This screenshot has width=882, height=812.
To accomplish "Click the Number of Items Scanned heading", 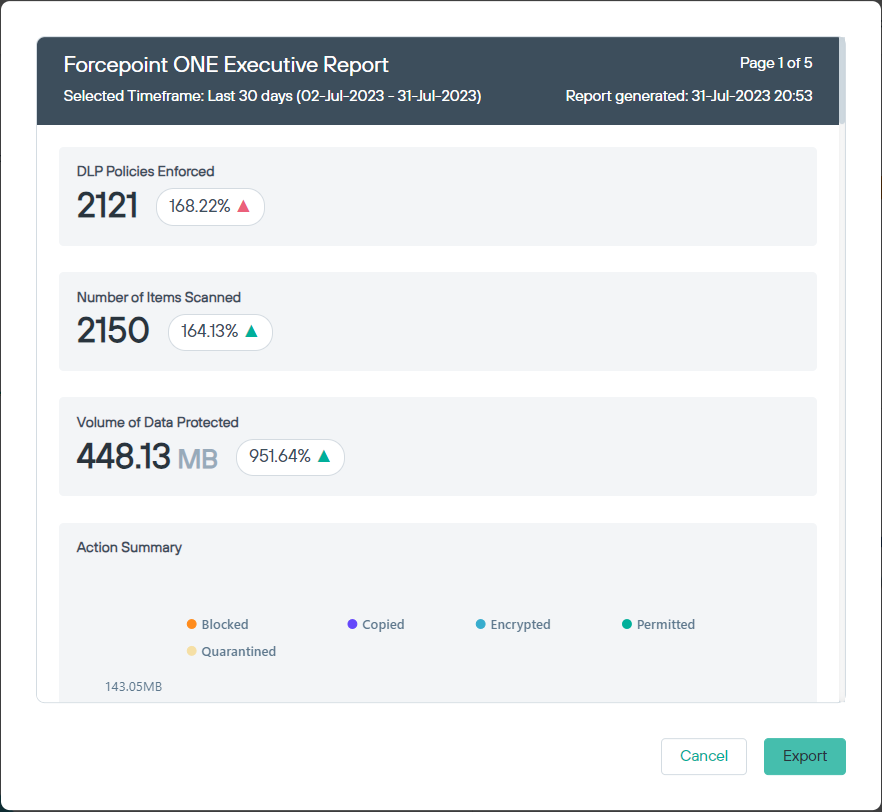I will (159, 297).
